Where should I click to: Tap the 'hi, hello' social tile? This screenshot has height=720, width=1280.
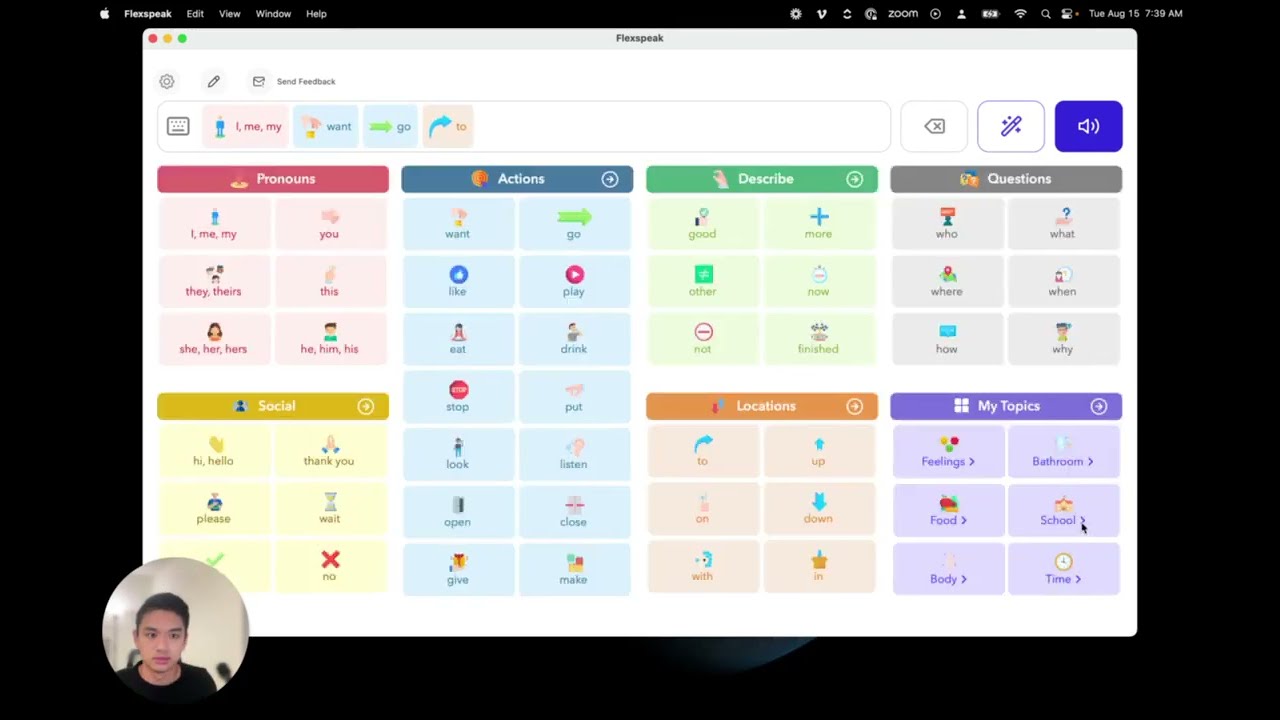coord(213,451)
